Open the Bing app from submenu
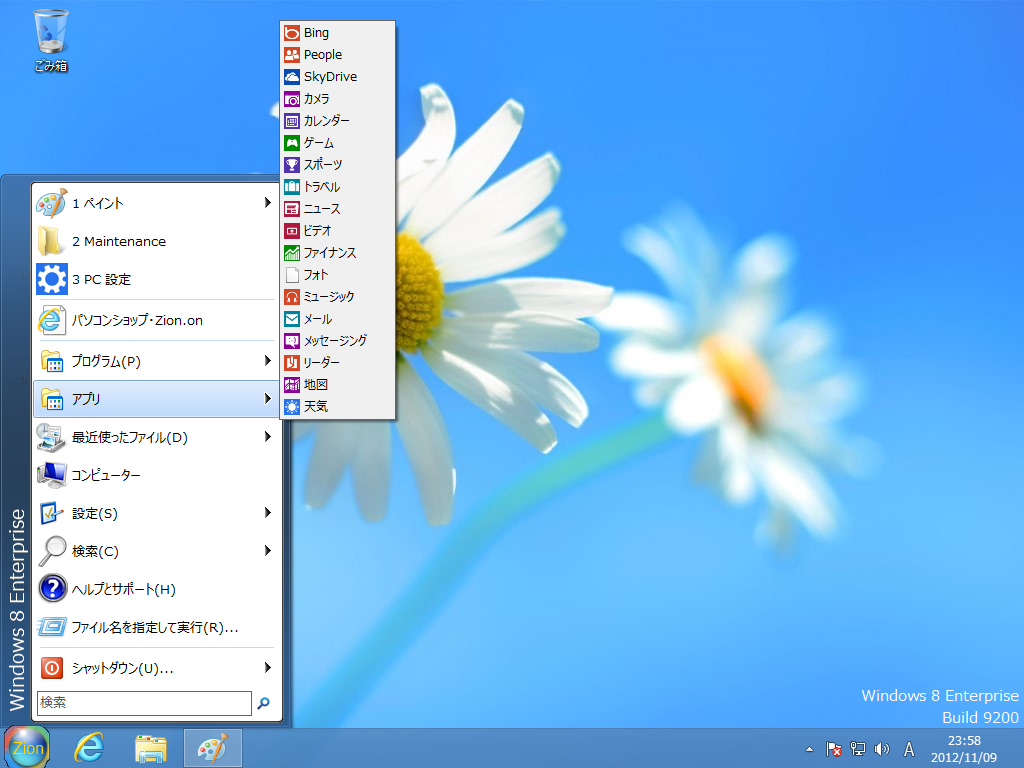Viewport: 1024px width, 768px height. click(x=315, y=33)
